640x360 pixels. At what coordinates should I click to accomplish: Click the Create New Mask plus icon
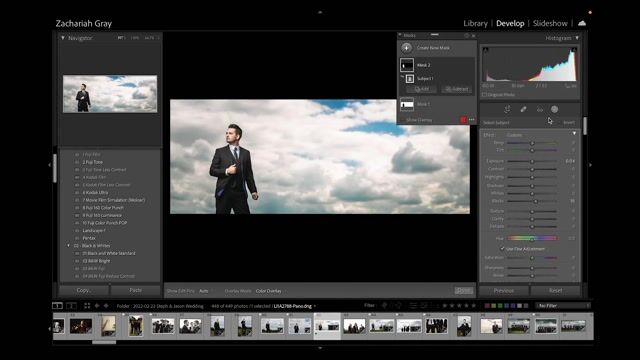click(406, 48)
